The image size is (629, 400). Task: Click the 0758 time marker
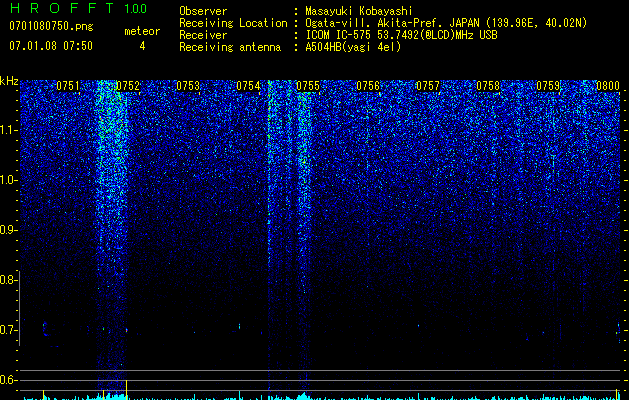pos(488,86)
